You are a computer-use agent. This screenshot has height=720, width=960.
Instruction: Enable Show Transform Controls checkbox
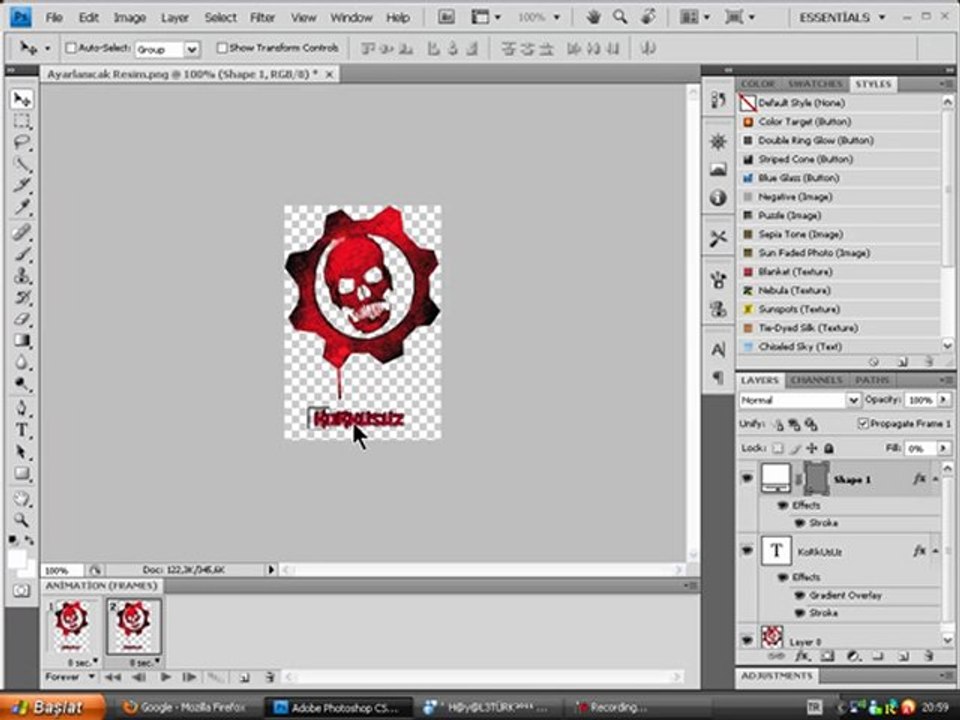[222, 48]
